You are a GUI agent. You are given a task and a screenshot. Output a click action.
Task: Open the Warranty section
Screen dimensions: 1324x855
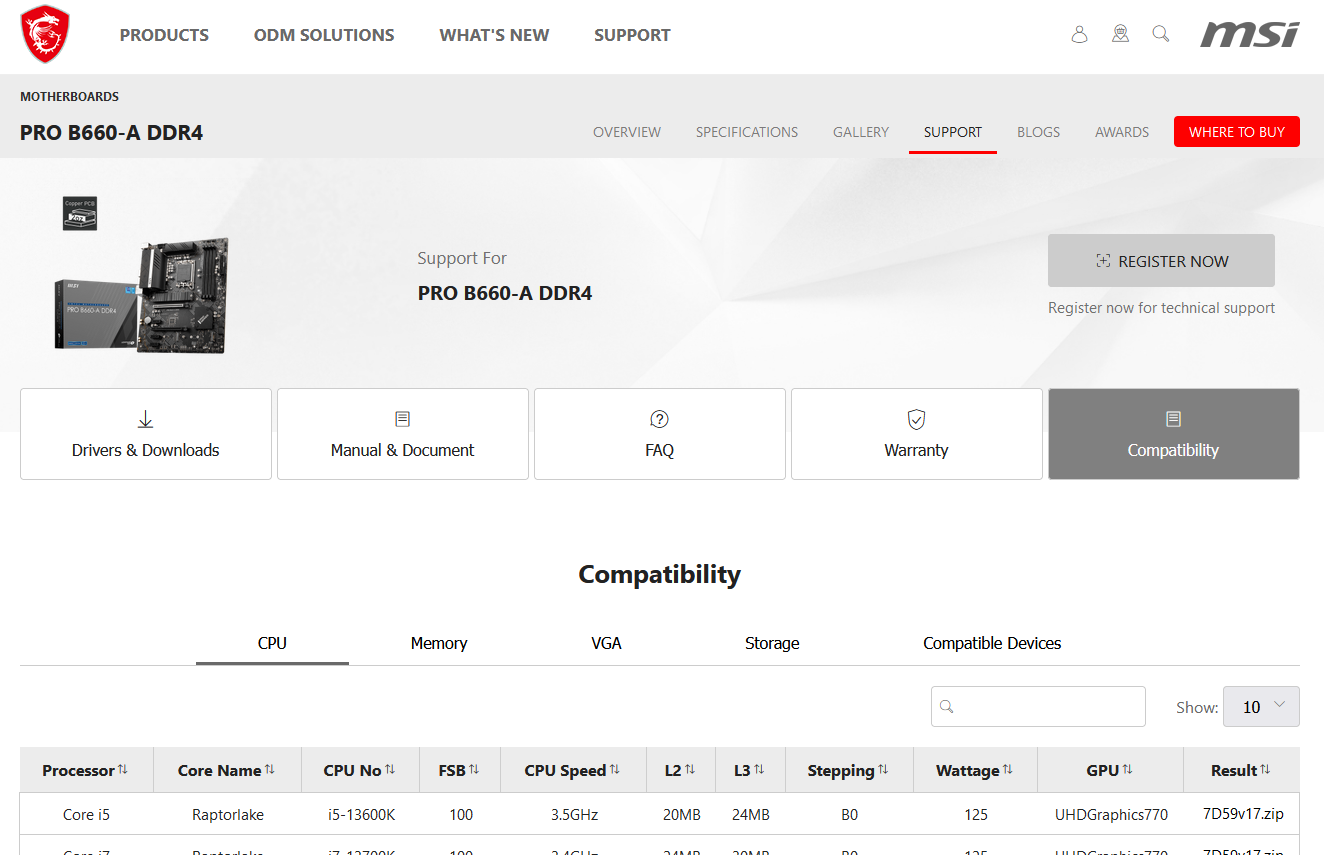917,434
